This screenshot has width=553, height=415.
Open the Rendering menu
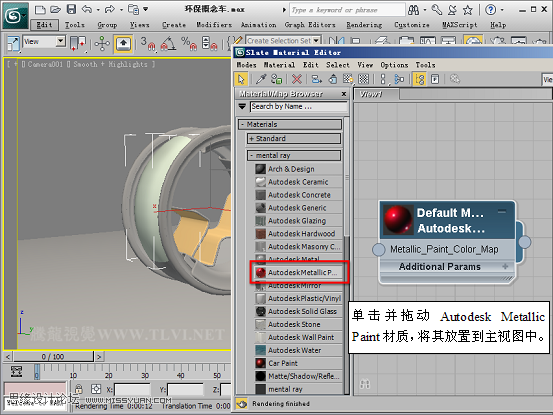pos(364,25)
